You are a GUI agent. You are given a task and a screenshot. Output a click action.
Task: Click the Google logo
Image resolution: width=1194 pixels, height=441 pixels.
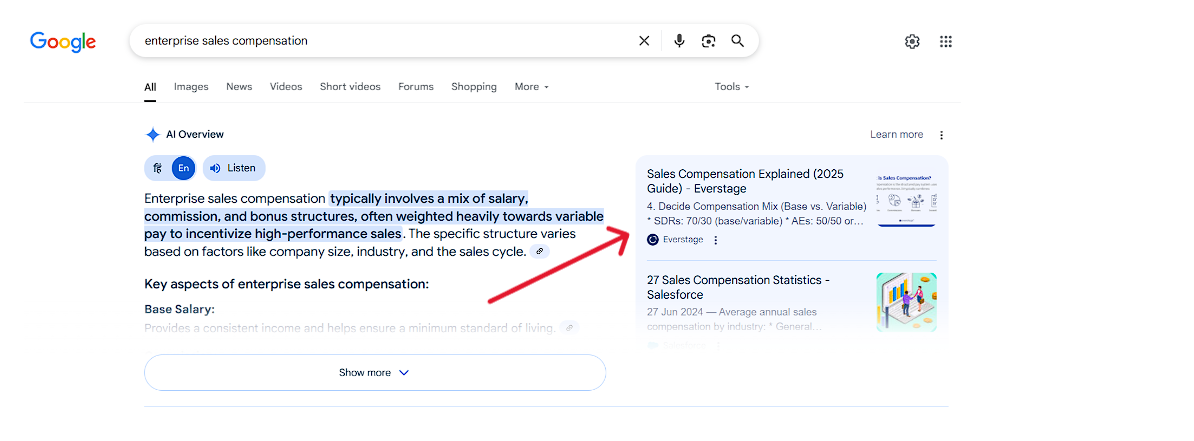coord(63,42)
